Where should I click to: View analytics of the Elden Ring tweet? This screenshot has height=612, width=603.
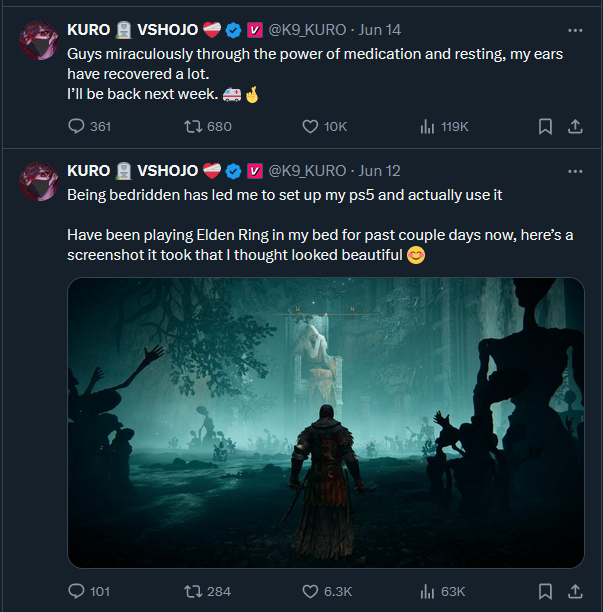pos(429,591)
